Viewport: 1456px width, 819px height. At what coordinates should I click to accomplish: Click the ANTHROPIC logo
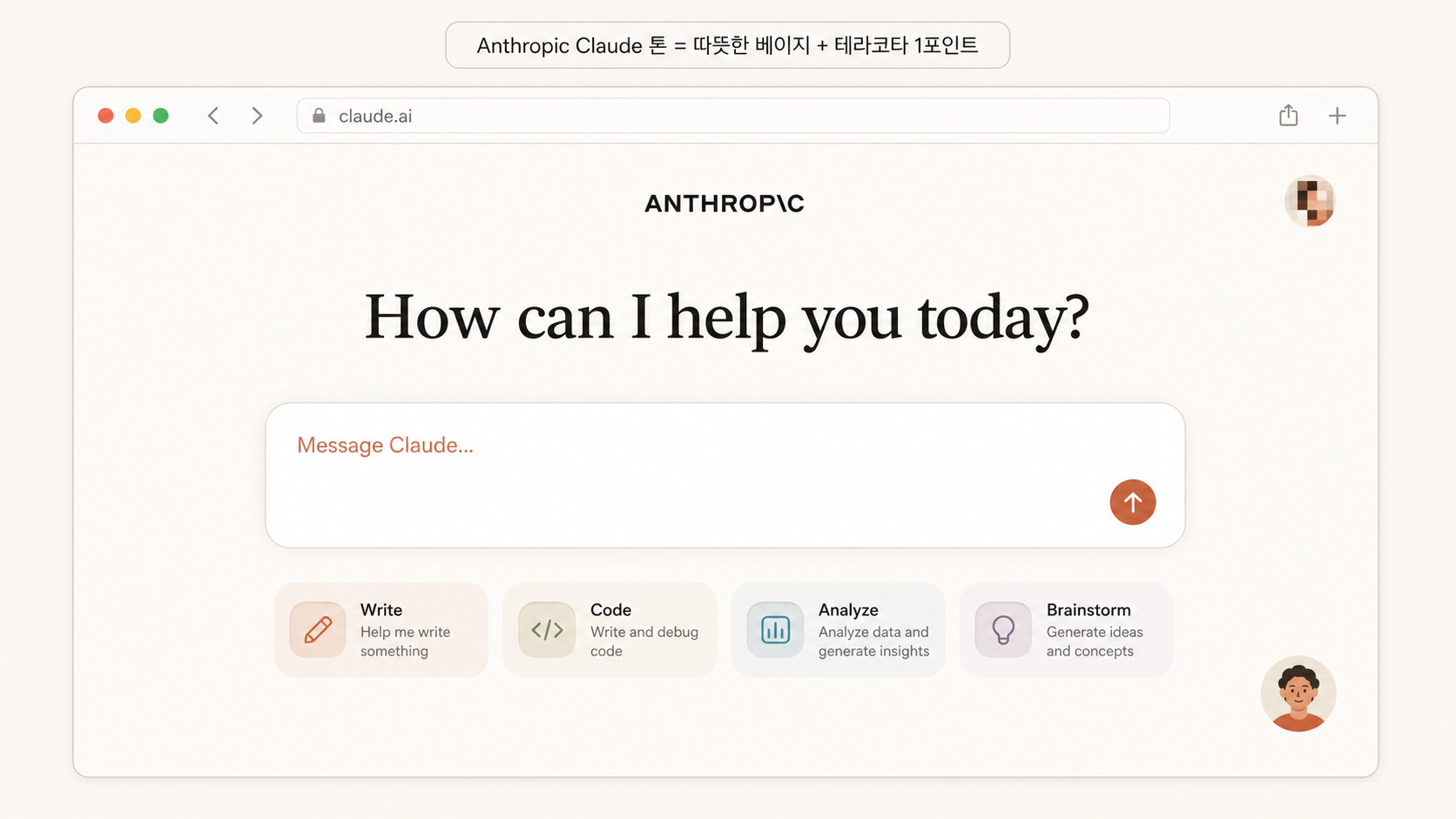(x=725, y=204)
